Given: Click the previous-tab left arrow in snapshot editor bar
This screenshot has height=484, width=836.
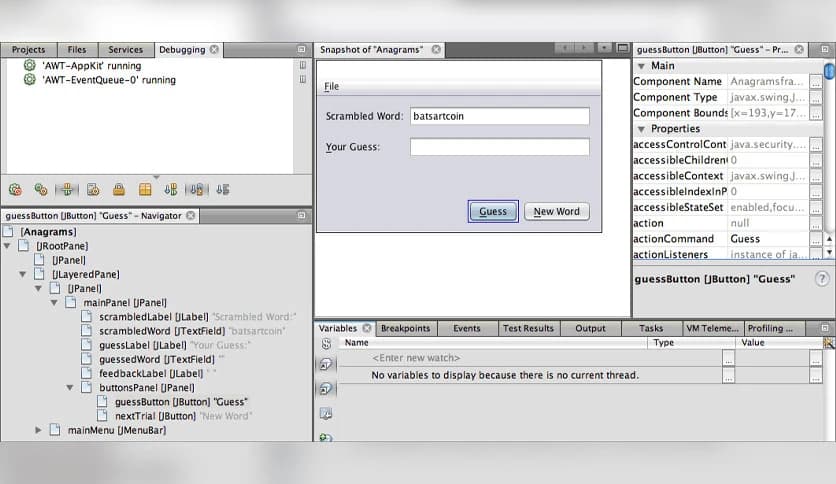Looking at the screenshot, I should pos(565,48).
